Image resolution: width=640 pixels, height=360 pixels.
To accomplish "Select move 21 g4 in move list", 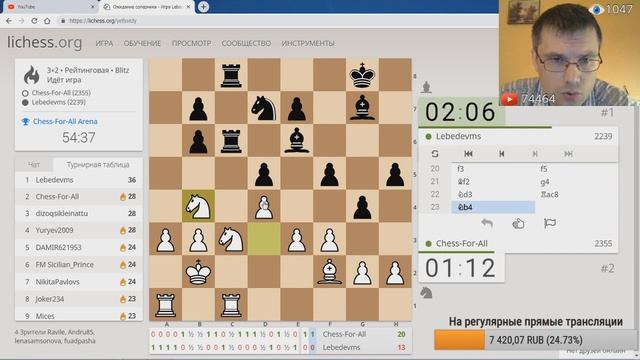I will click(576, 182).
